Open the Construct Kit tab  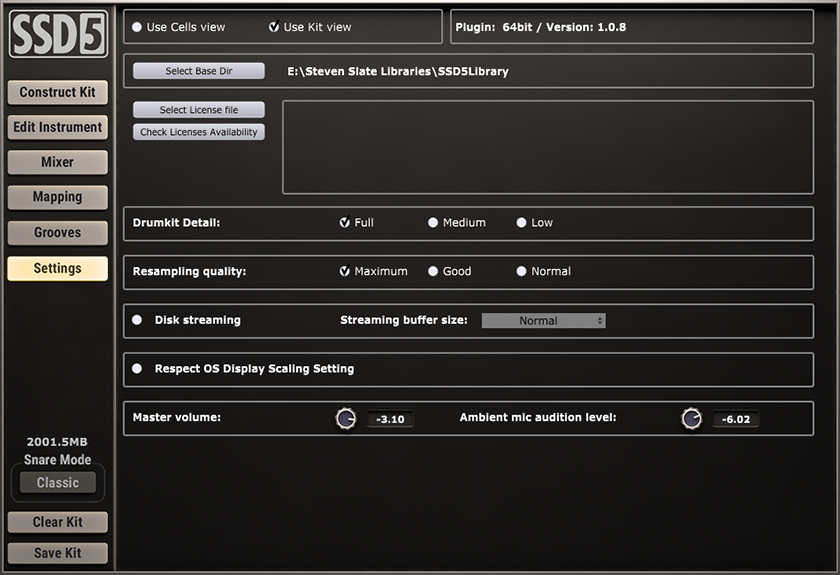(57, 92)
